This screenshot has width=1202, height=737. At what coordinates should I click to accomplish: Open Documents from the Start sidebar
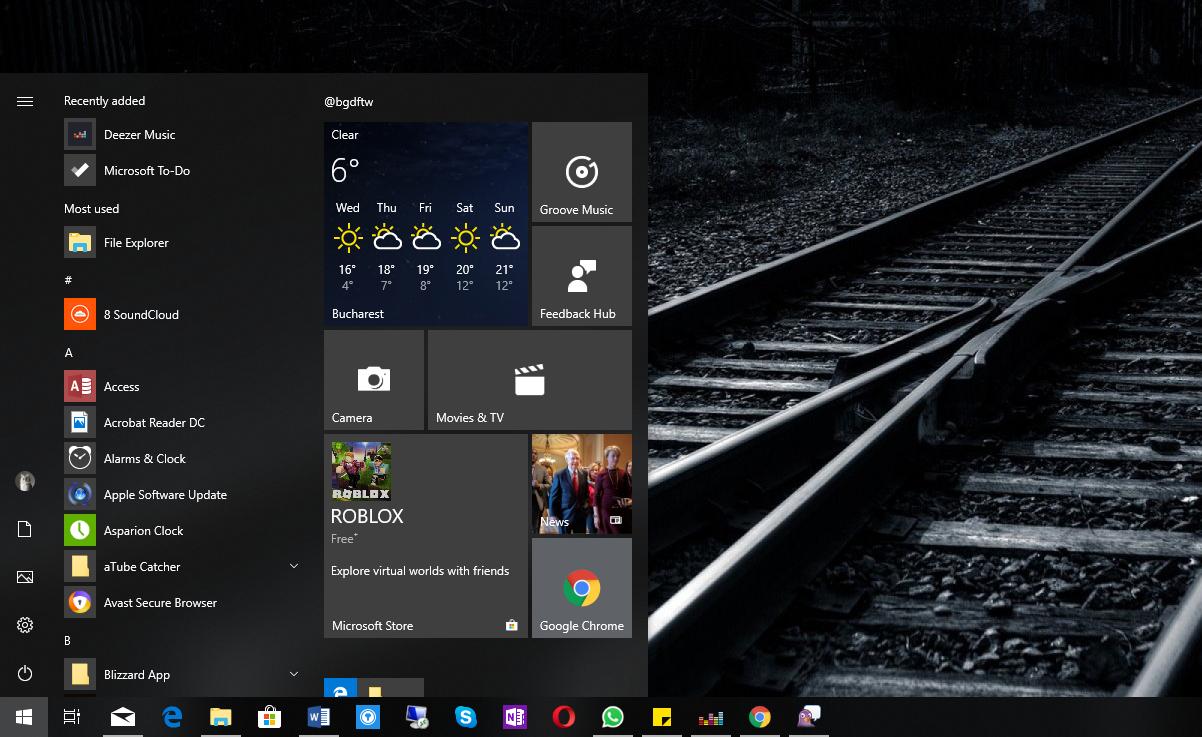pos(25,529)
